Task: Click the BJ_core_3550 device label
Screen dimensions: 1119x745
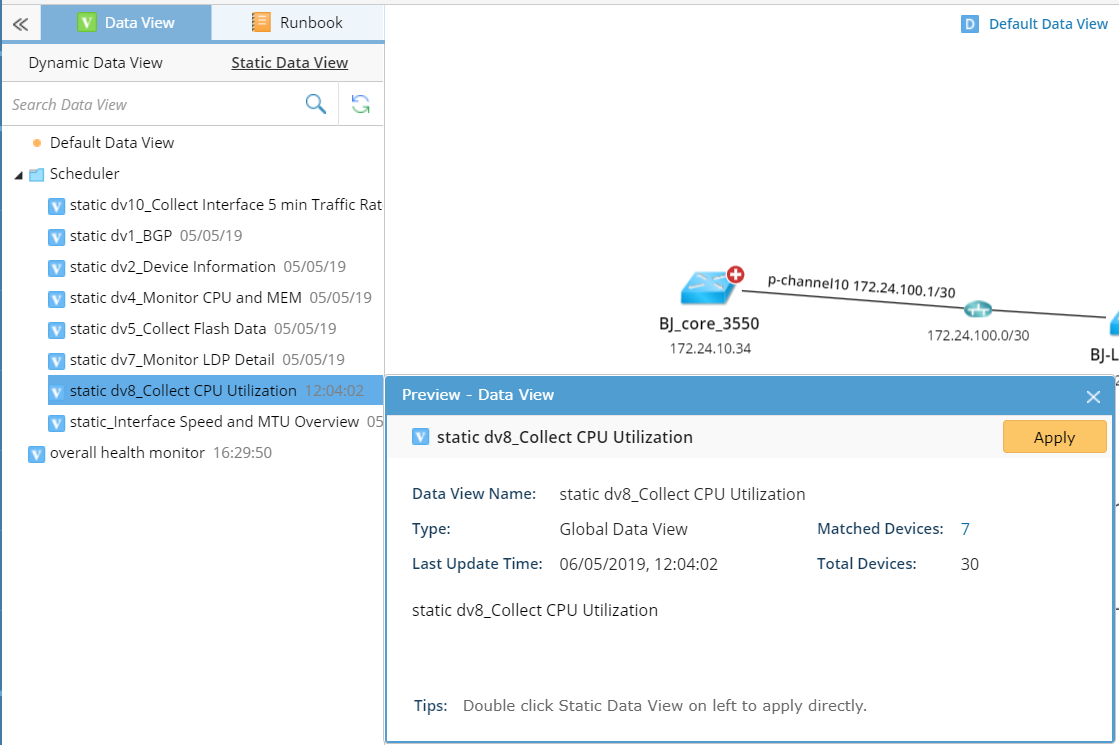Action: 709,324
